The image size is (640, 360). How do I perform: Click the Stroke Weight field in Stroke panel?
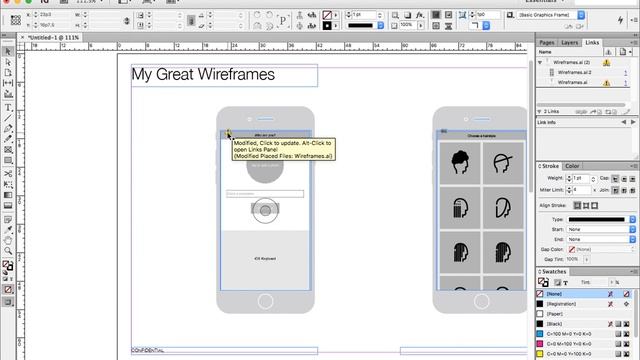click(581, 179)
